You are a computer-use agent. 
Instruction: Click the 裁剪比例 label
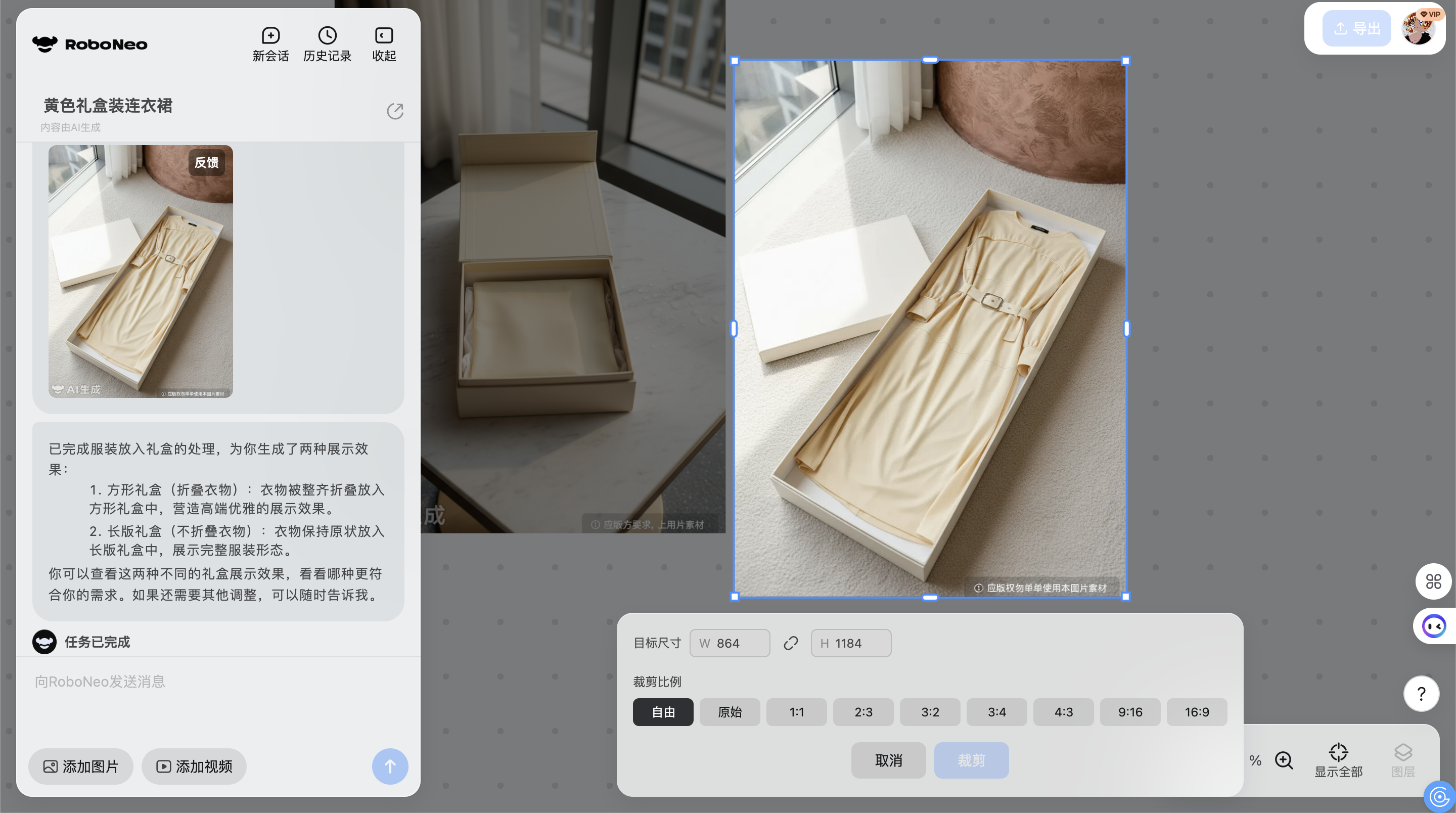click(x=657, y=681)
